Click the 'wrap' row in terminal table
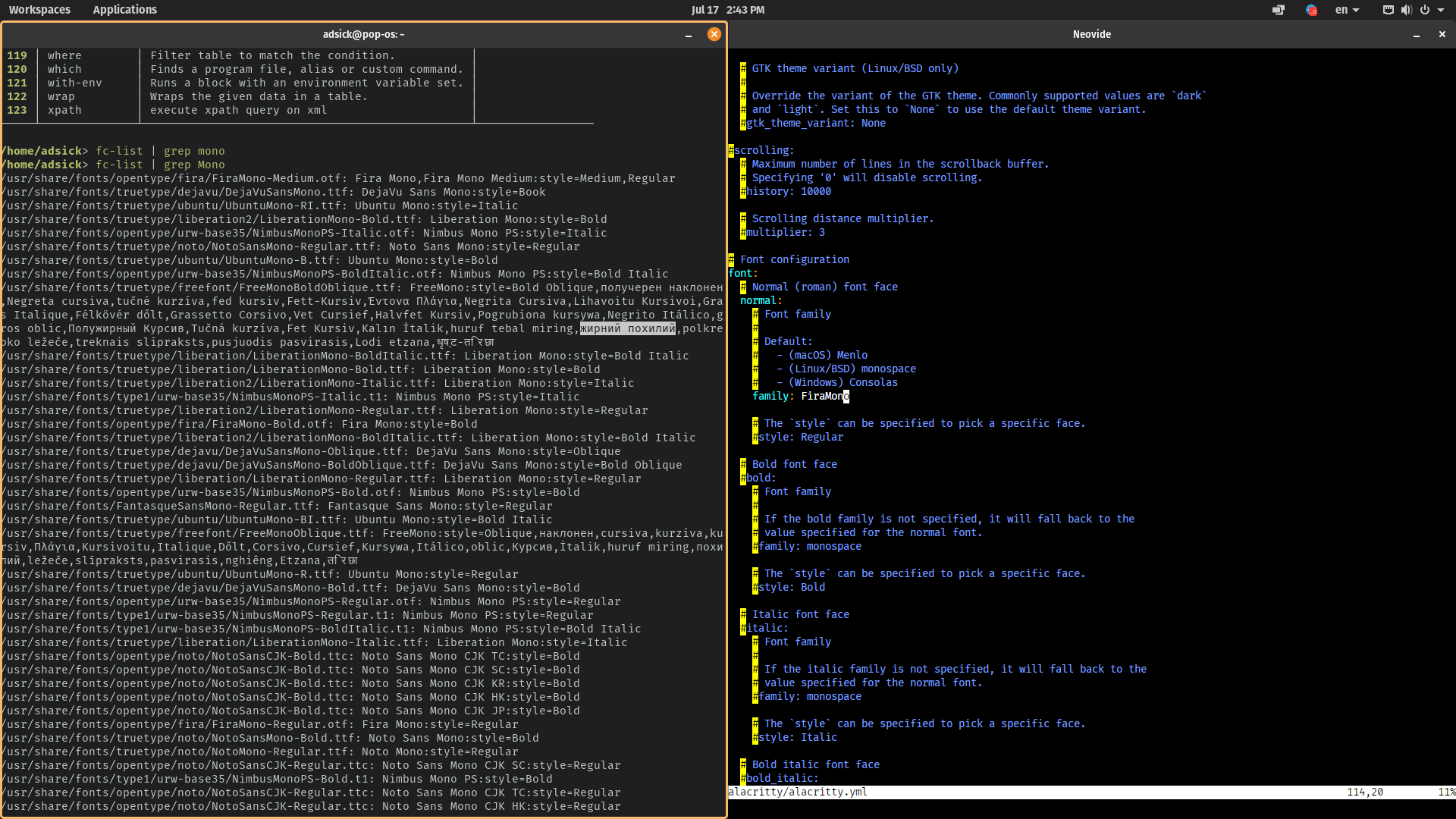Viewport: 1456px width, 819px height. 240,96
